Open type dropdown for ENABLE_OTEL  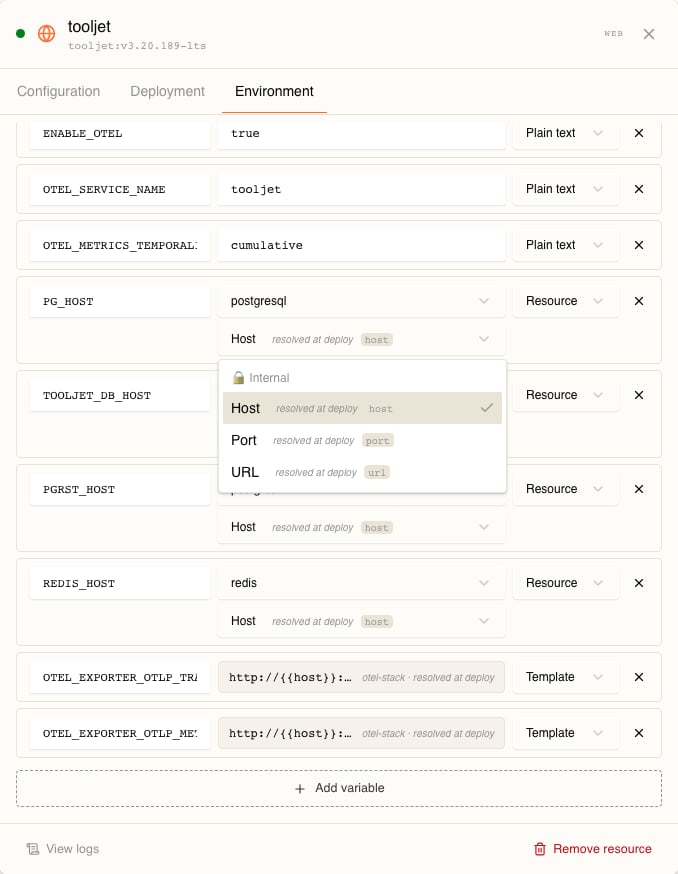(x=565, y=133)
